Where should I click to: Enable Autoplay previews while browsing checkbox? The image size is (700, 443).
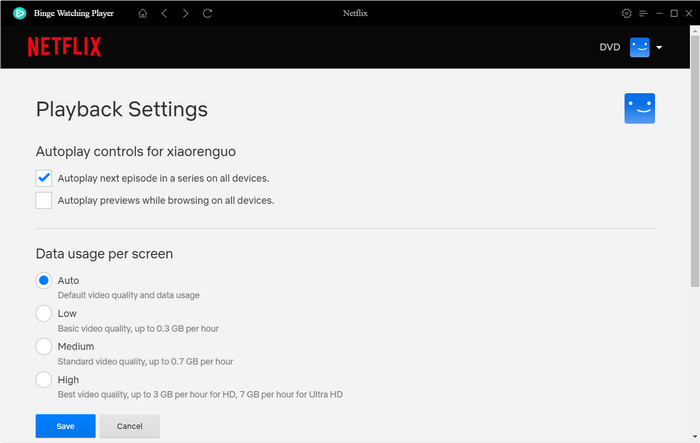[44, 200]
